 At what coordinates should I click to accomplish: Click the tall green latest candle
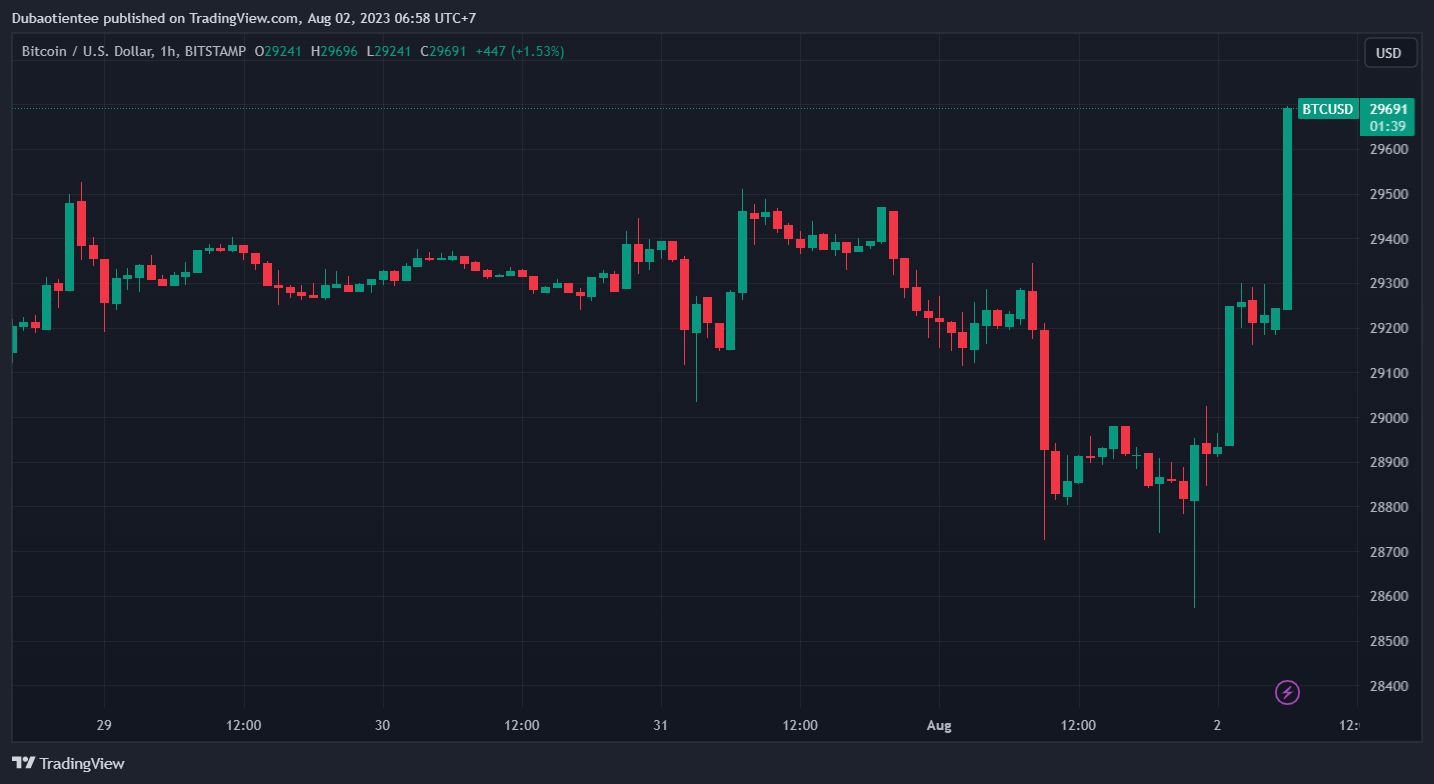tap(1287, 208)
